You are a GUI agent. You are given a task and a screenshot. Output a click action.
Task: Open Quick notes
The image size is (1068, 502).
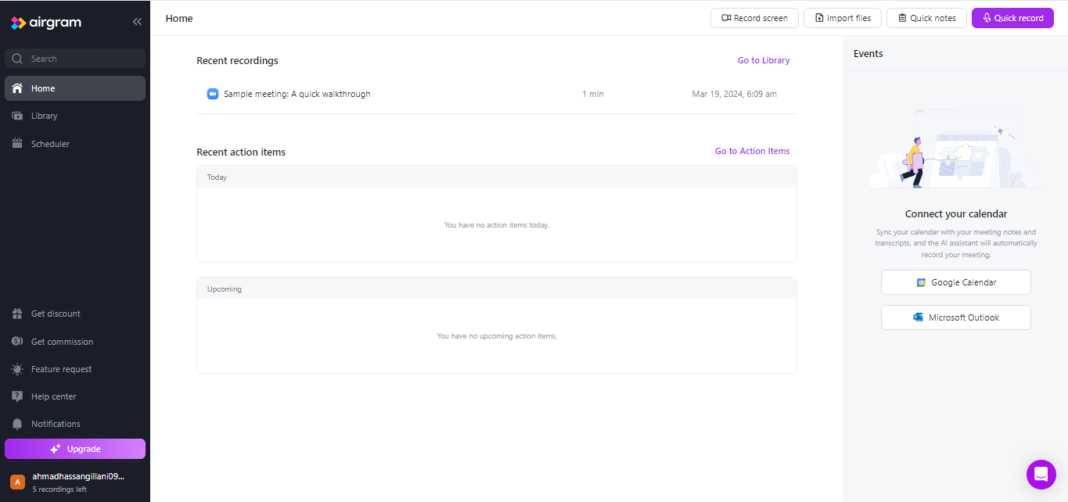(x=926, y=18)
